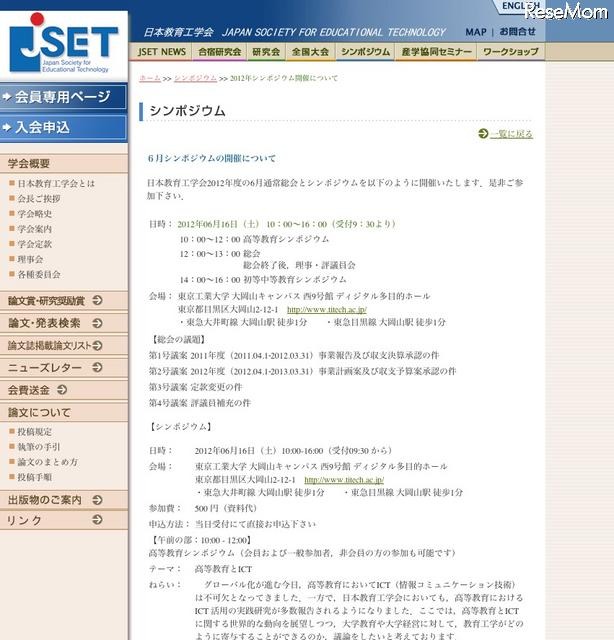614x640 pixels.
Task: Open the 研究会 tab
Action: coord(266,52)
